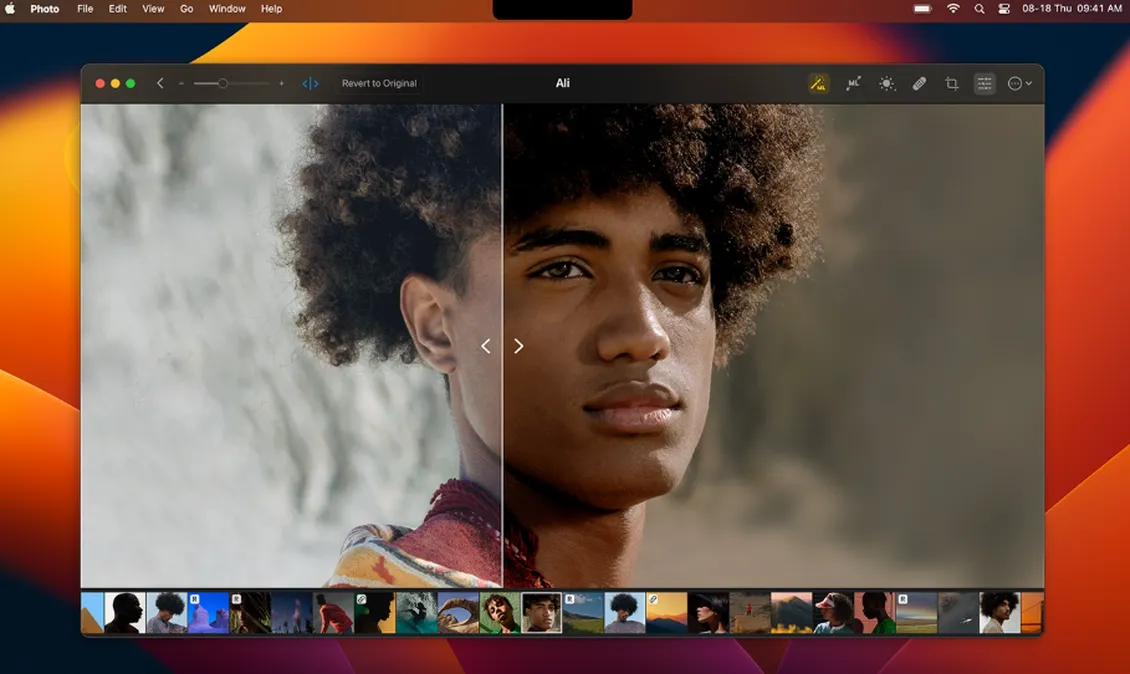Viewport: 1130px width, 674px height.
Task: Click the before/after split divider handle
Action: [x=502, y=346]
